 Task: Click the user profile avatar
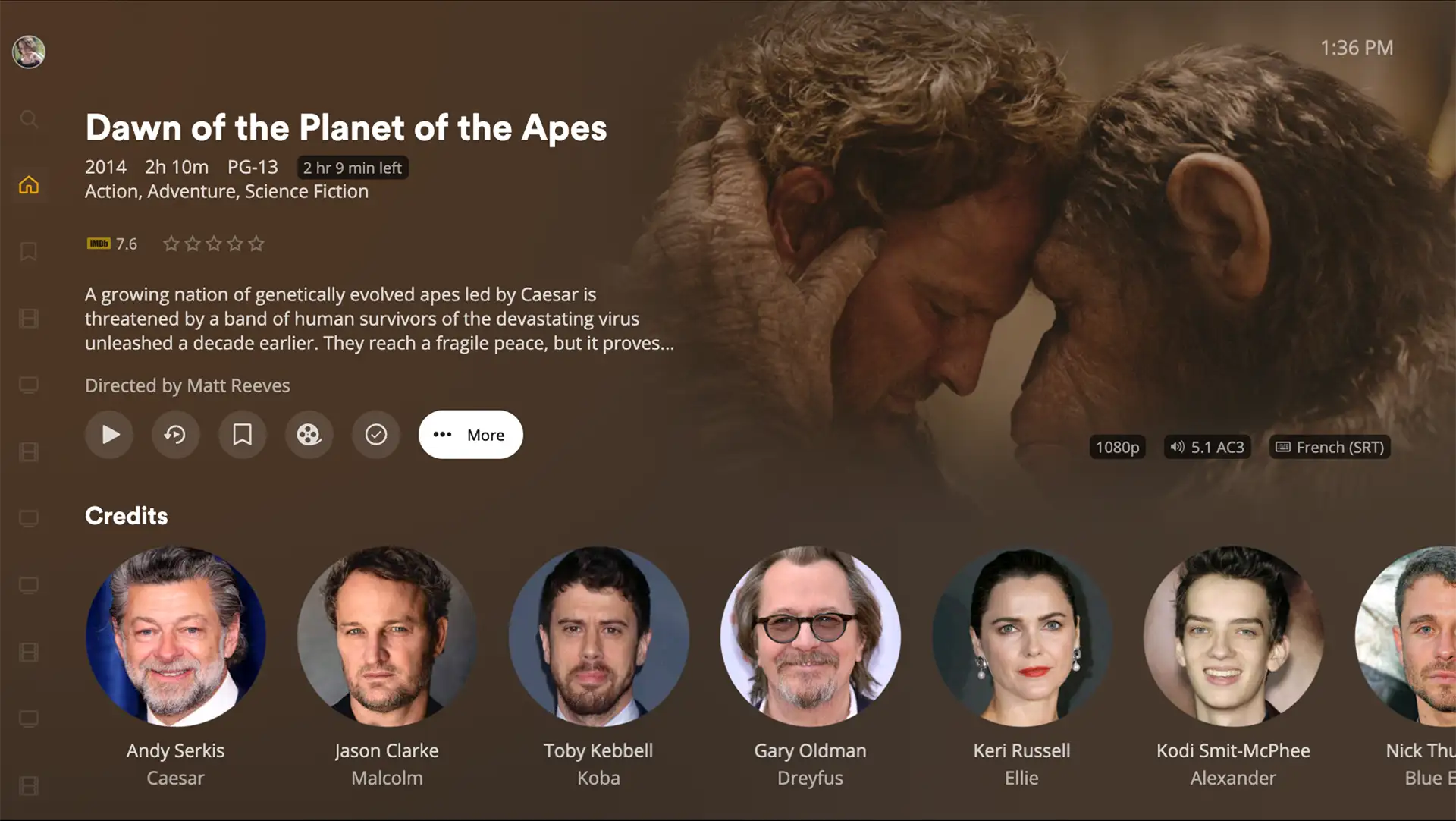coord(29,52)
